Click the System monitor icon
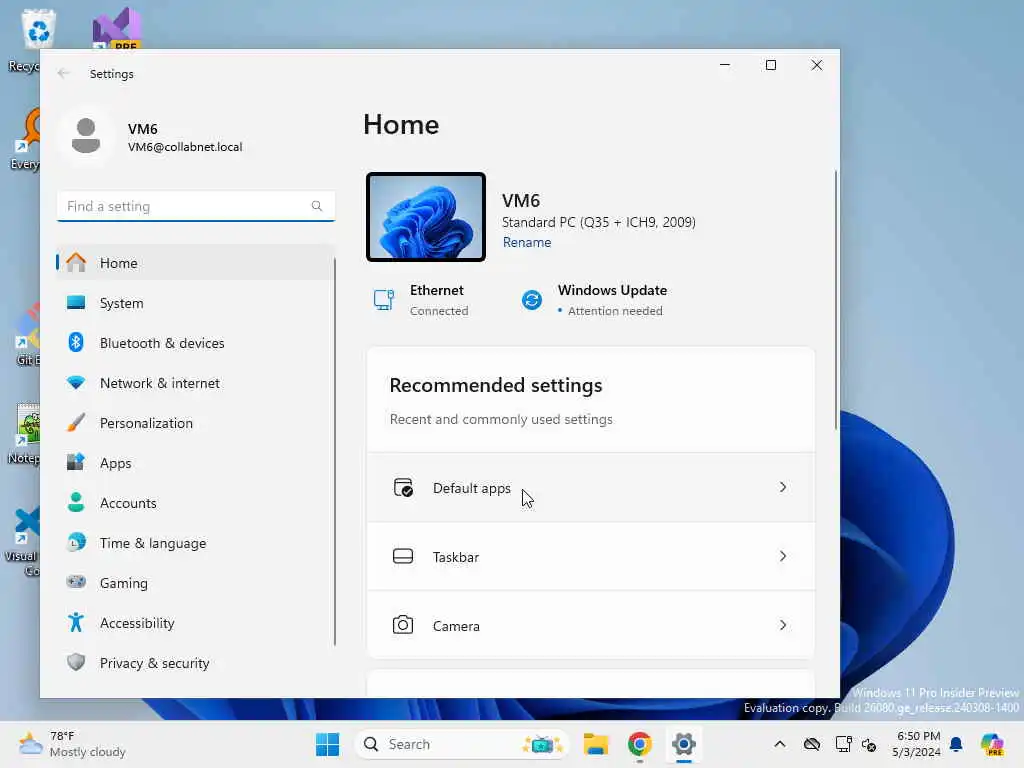This screenshot has width=1024, height=768. [x=76, y=302]
